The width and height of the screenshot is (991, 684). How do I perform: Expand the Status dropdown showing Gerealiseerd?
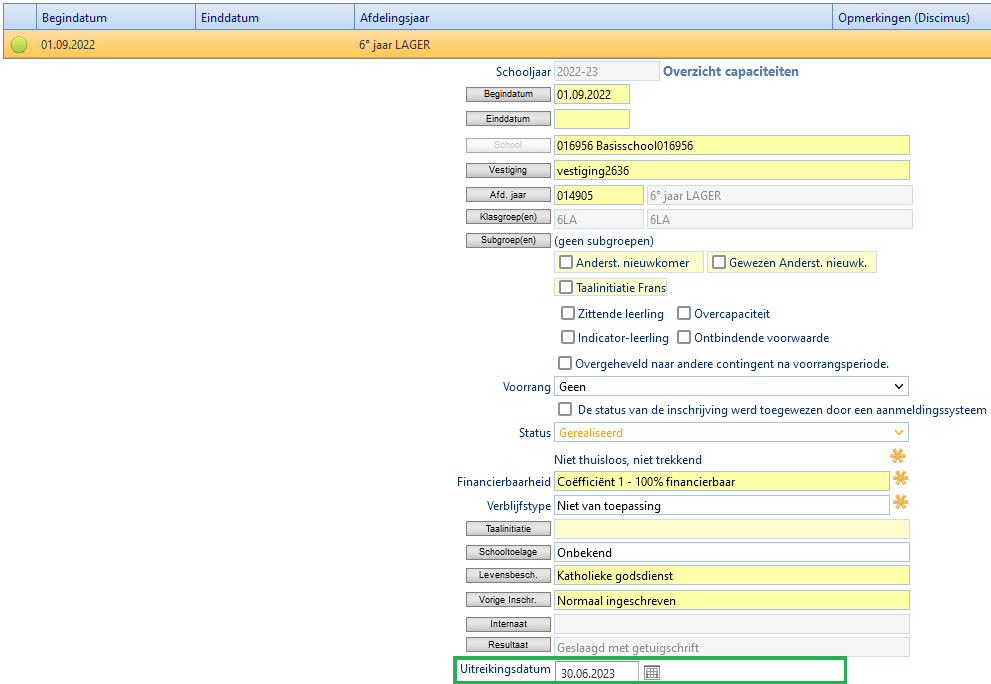(731, 432)
